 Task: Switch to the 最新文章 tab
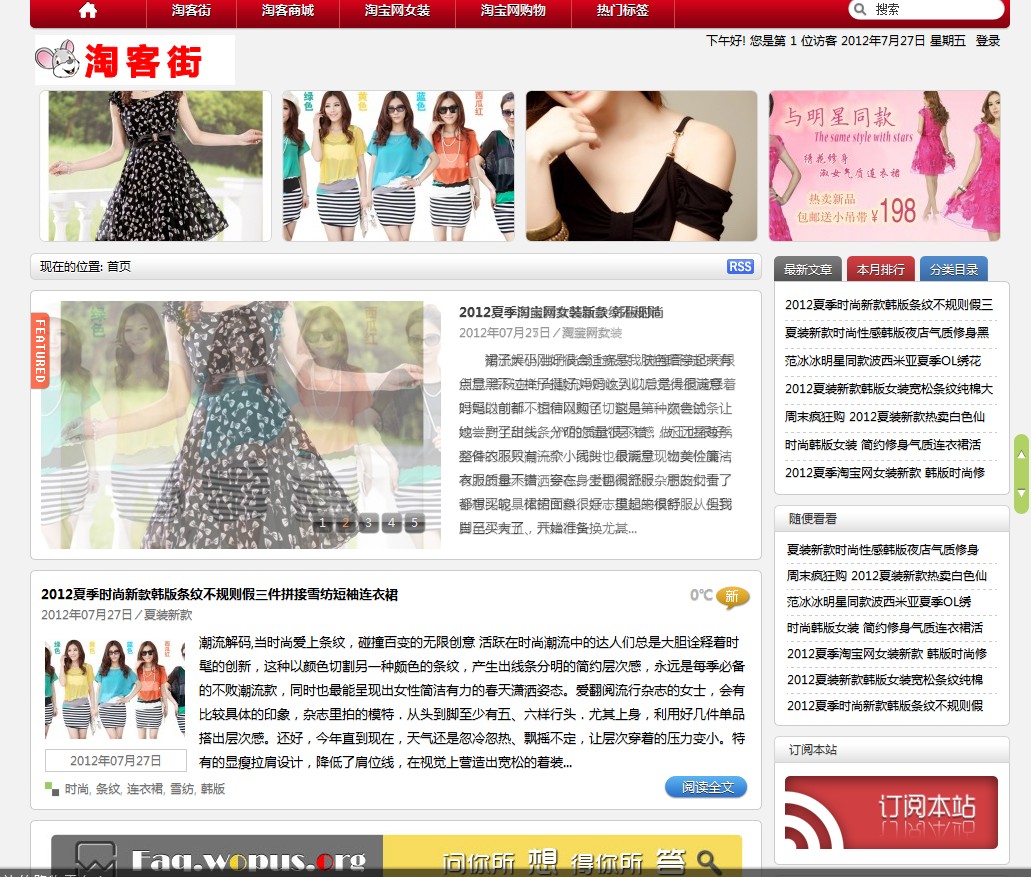808,269
